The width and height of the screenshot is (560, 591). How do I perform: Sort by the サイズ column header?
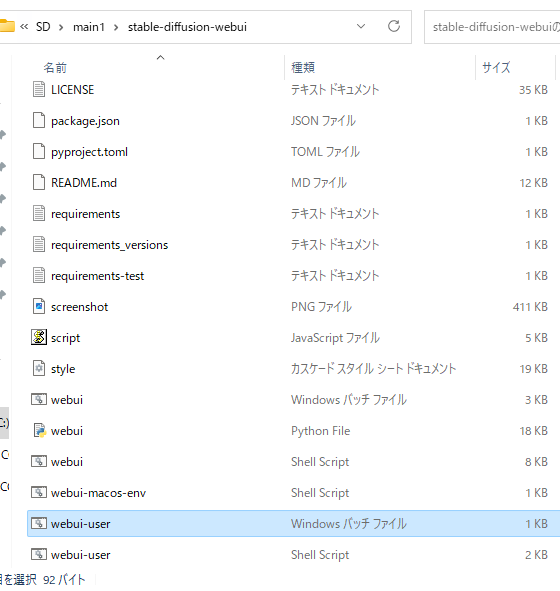tap(496, 68)
